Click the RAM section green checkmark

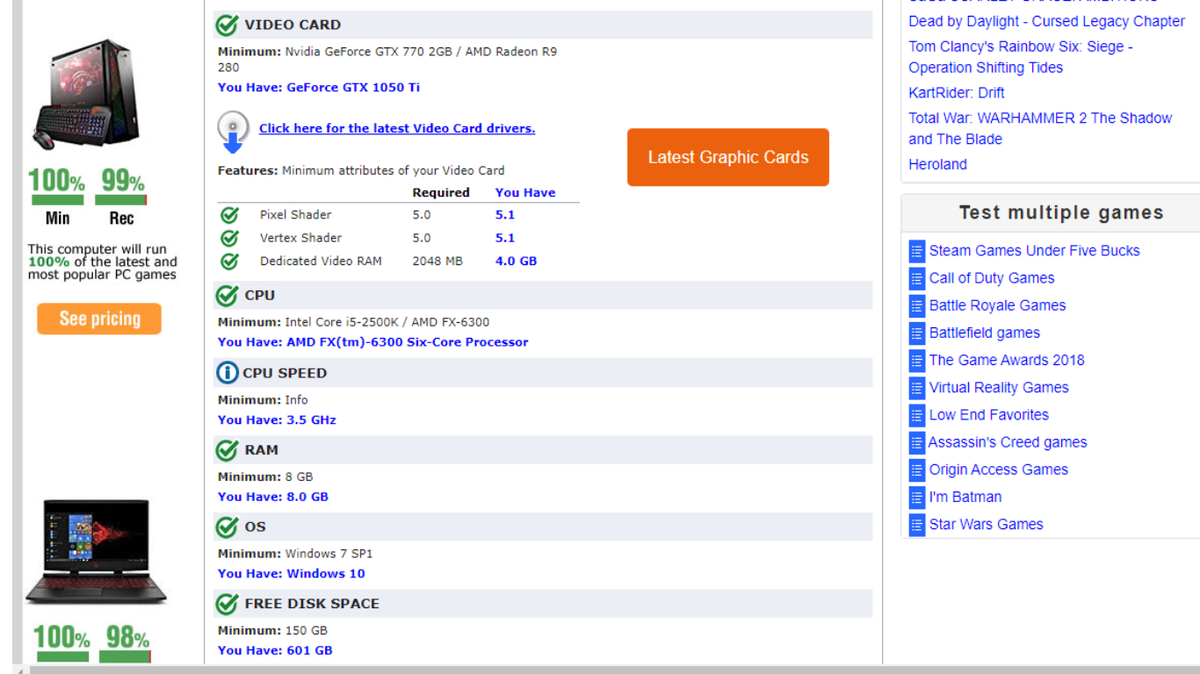pos(227,450)
